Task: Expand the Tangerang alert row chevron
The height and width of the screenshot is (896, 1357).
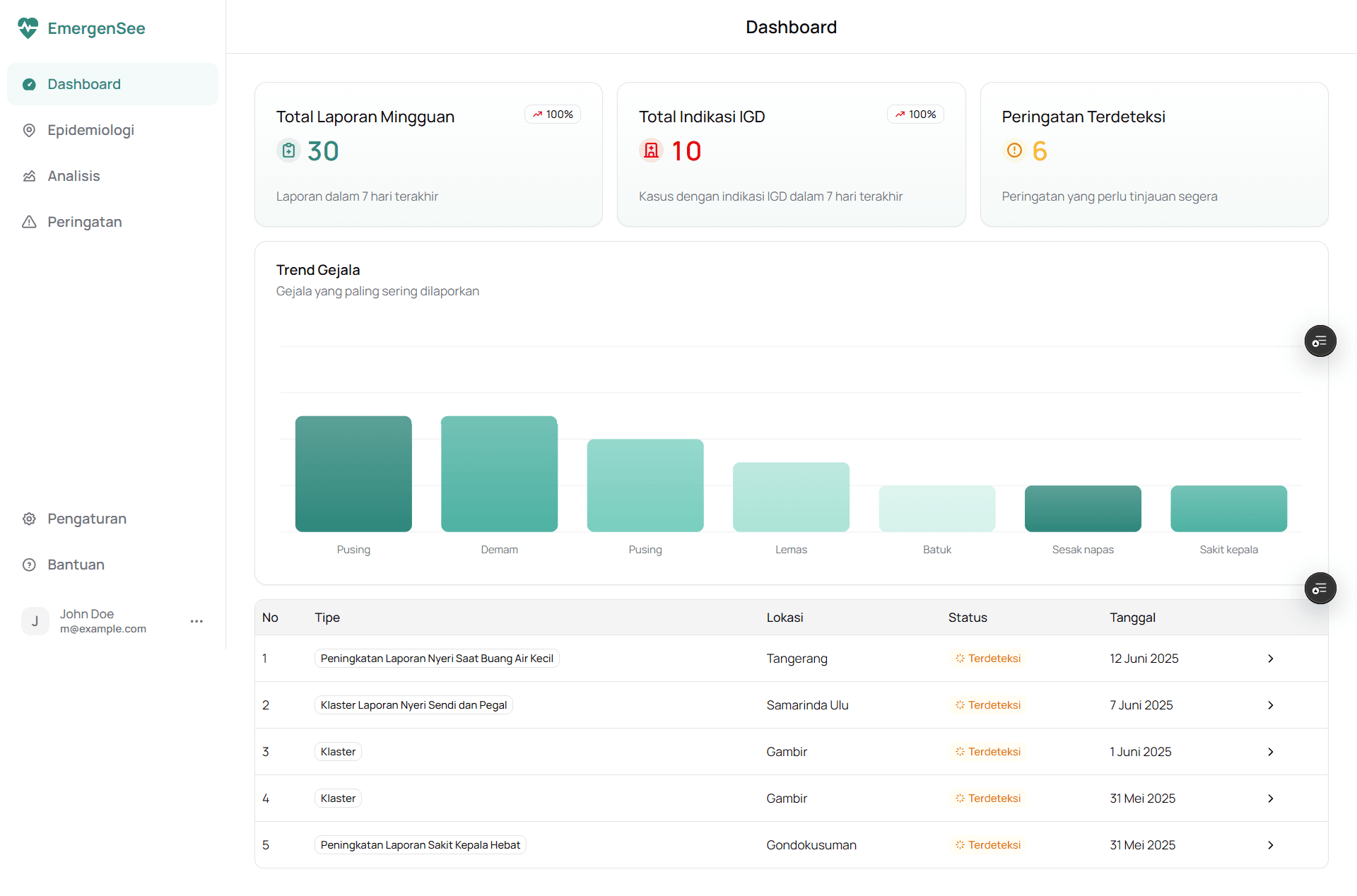Action: tap(1270, 659)
